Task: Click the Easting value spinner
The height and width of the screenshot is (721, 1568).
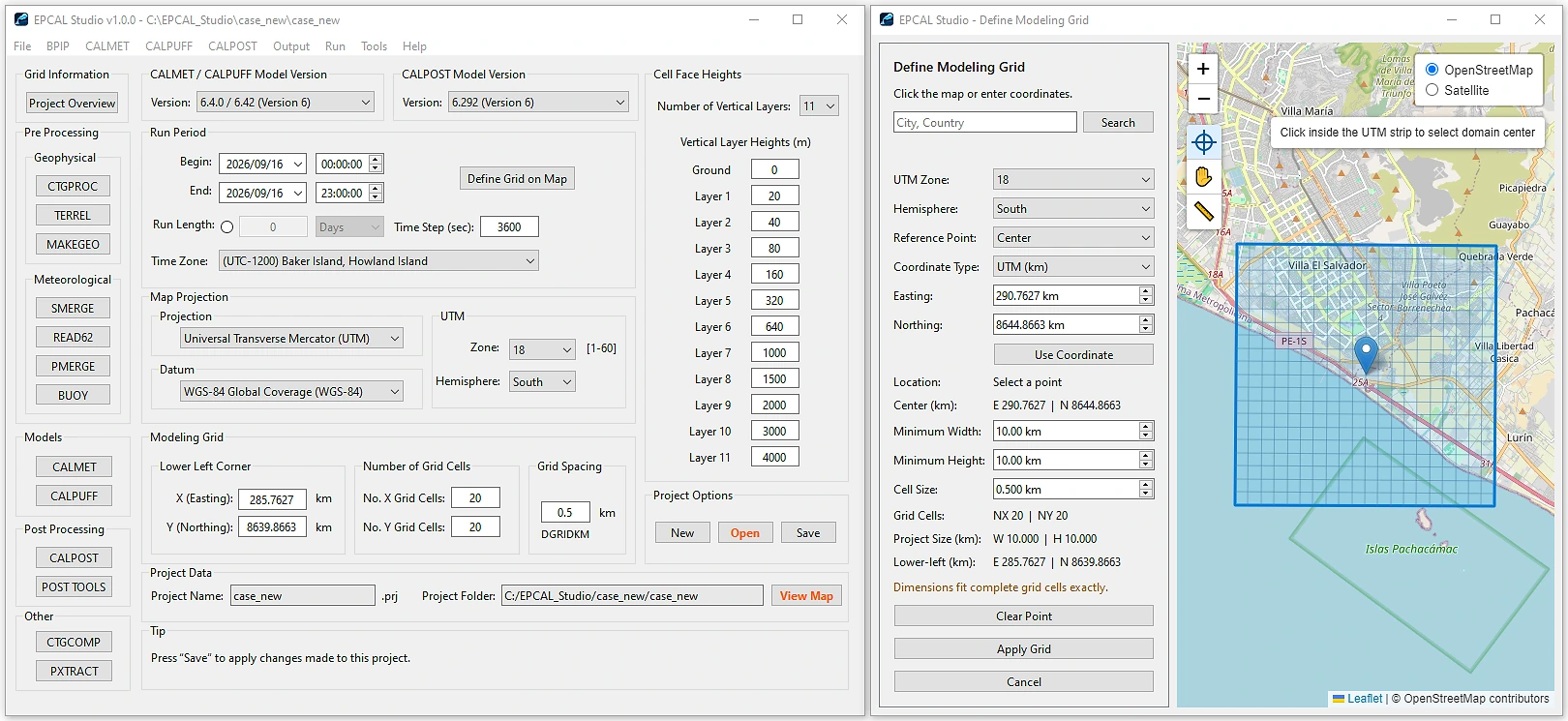Action: [1146, 296]
